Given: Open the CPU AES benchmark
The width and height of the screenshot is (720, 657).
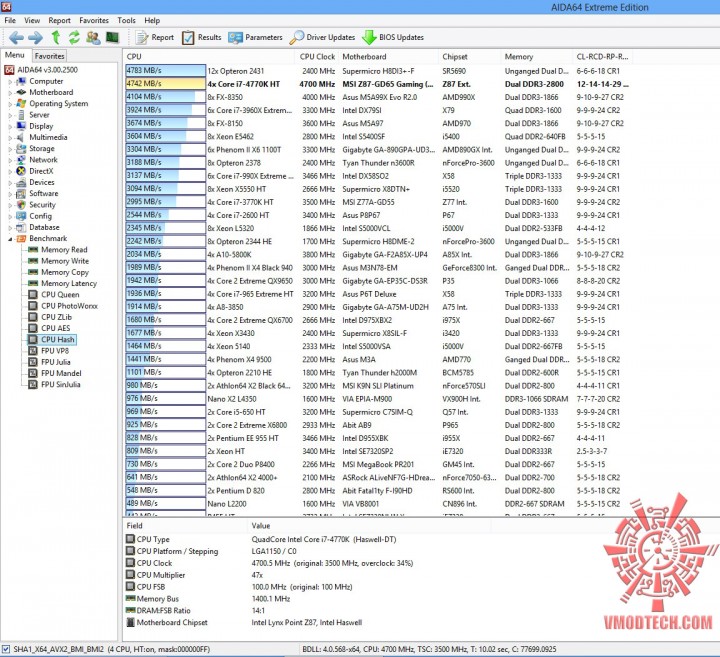Looking at the screenshot, I should point(55,328).
